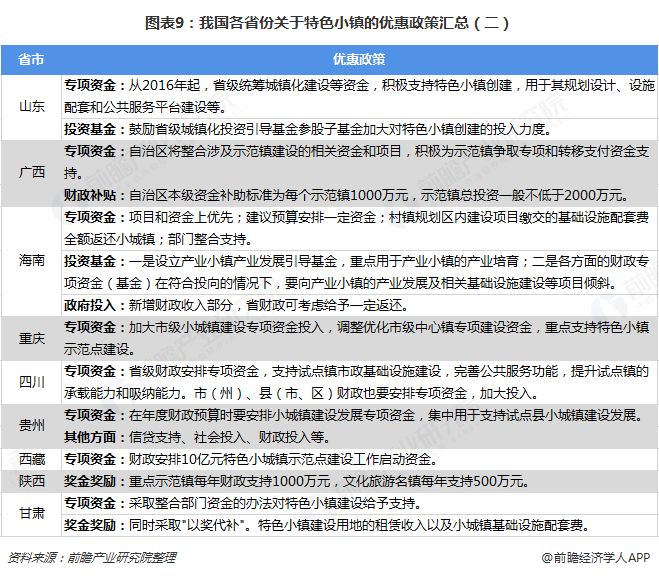
Task: Click the 广西 province cell
Action: [x=32, y=172]
